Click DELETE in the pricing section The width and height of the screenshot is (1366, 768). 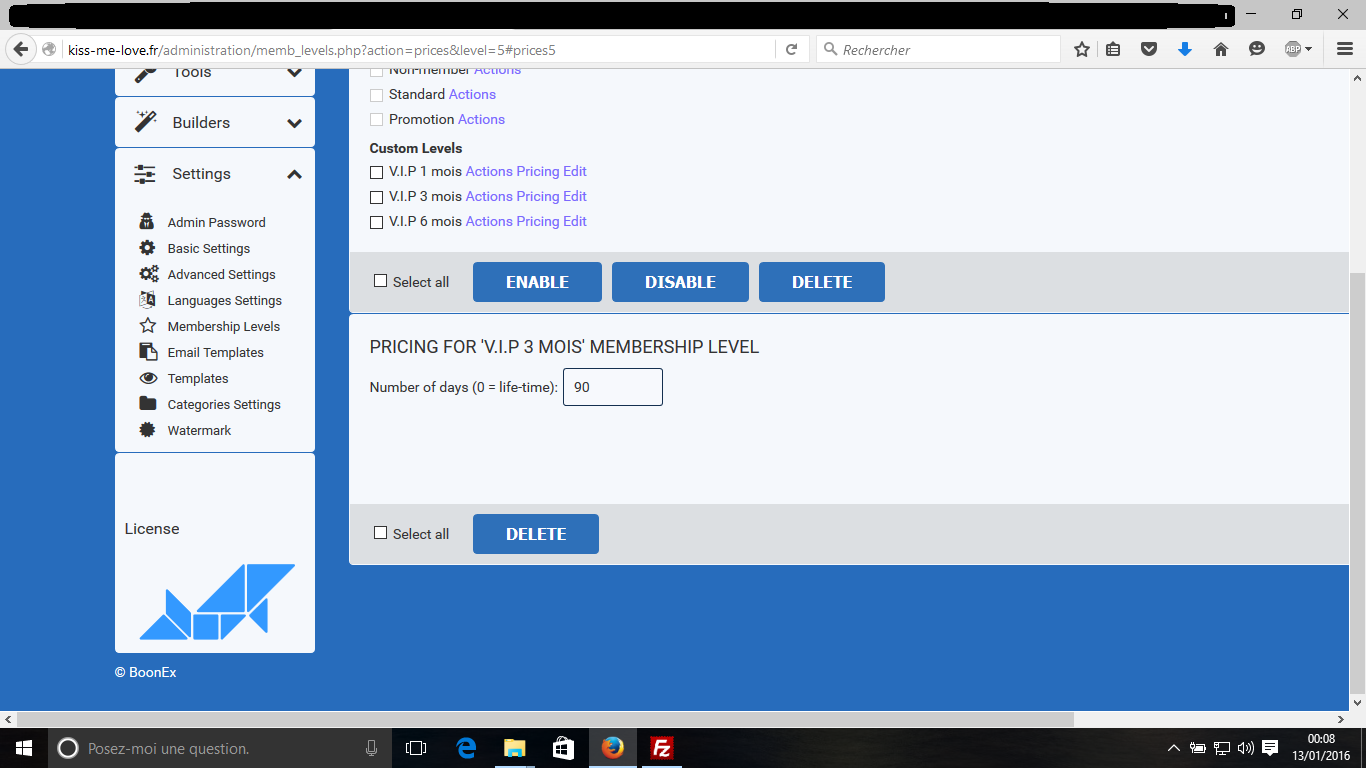(x=536, y=534)
